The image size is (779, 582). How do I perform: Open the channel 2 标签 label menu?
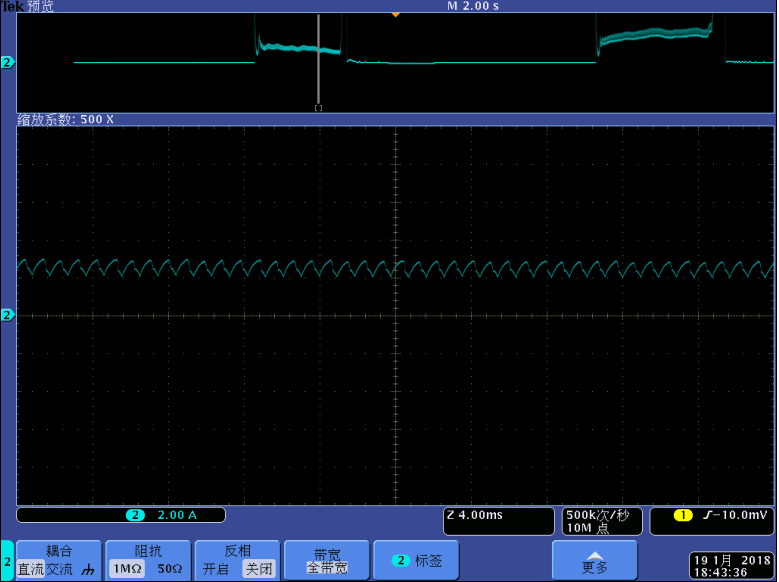click(x=415, y=561)
